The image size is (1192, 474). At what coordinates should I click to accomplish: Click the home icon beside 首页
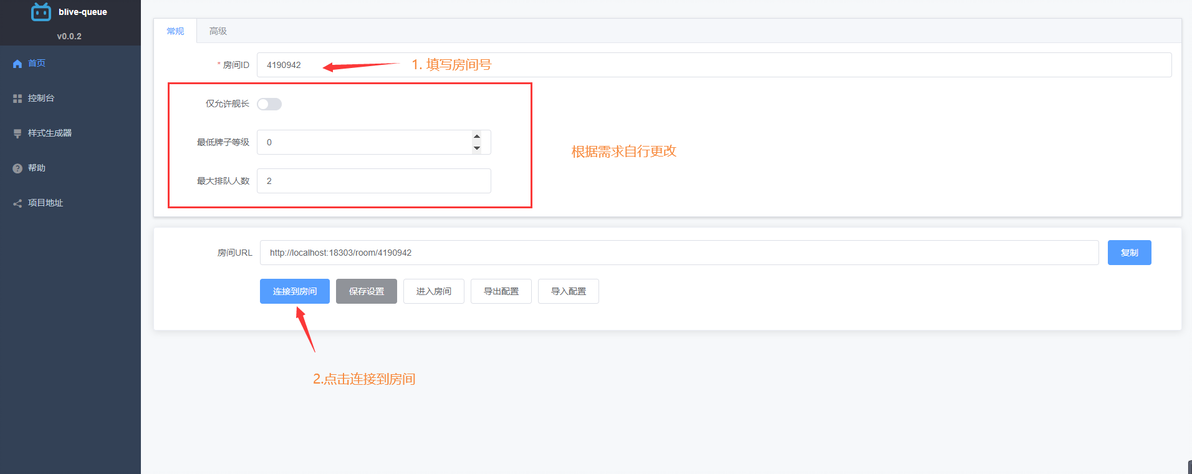pyautogui.click(x=17, y=64)
